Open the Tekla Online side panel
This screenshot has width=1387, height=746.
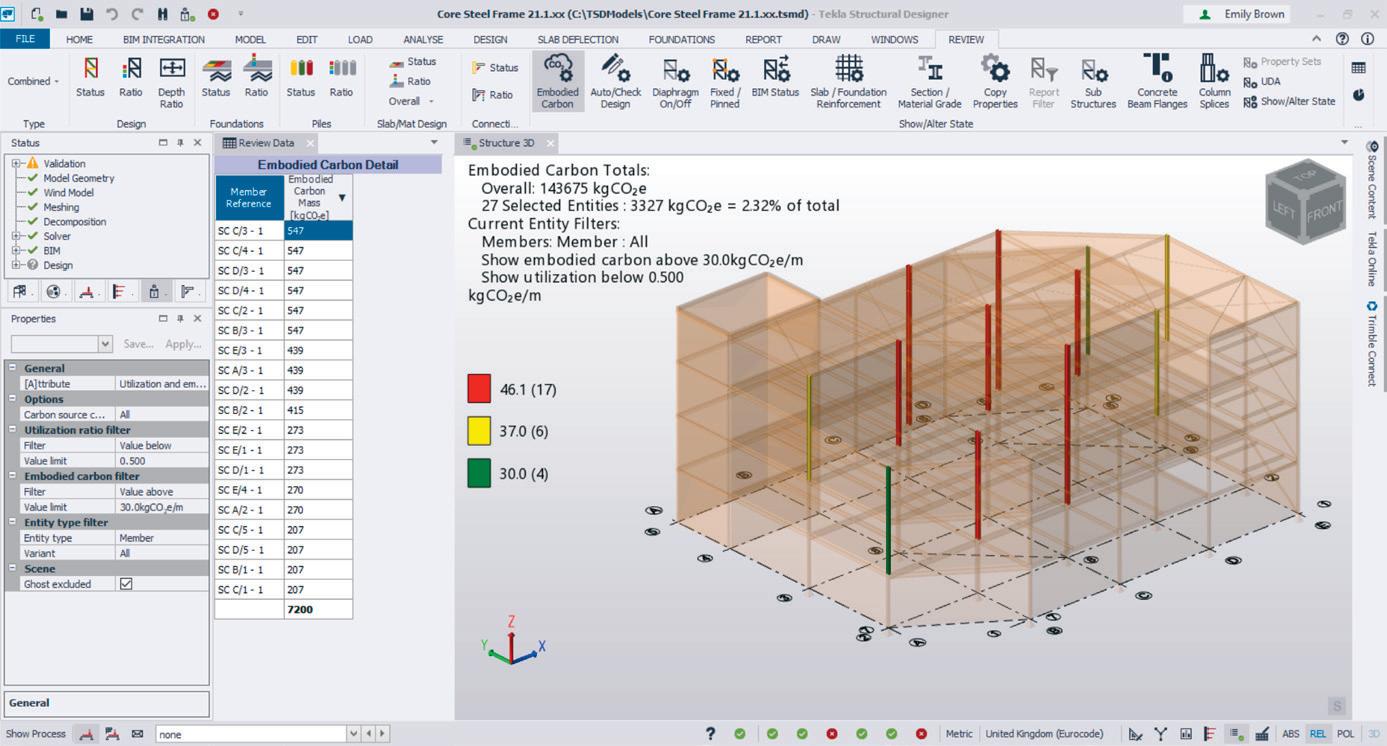(1372, 260)
